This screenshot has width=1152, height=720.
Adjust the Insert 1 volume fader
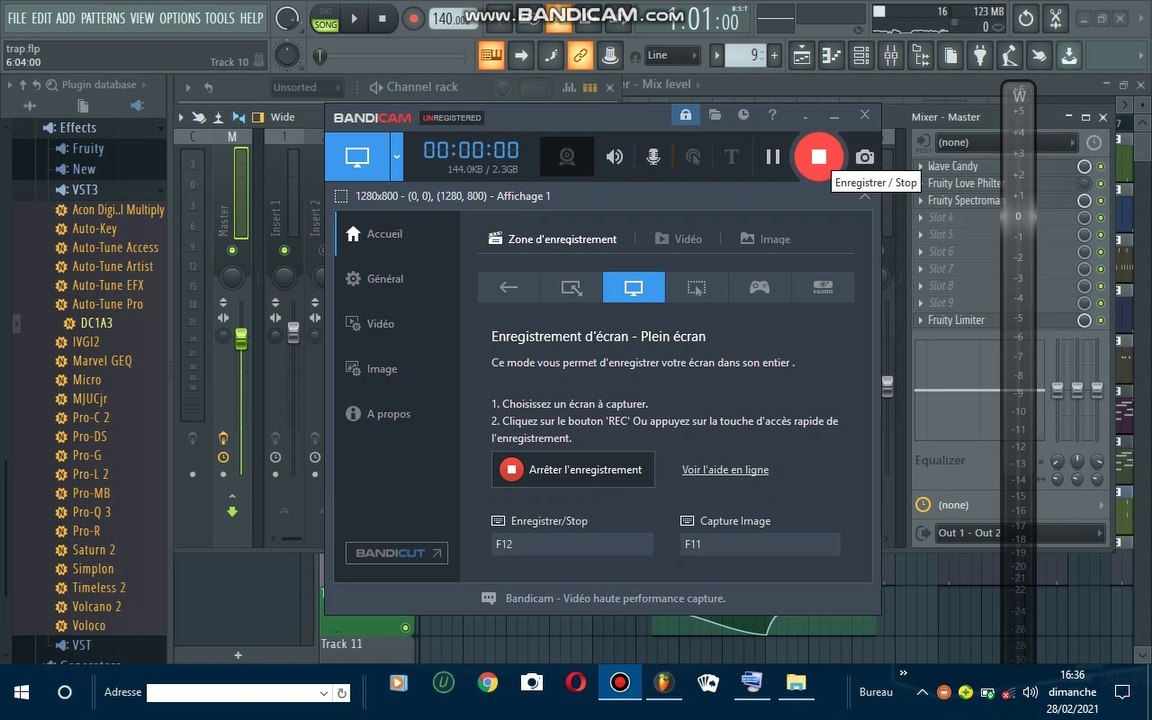click(x=293, y=333)
